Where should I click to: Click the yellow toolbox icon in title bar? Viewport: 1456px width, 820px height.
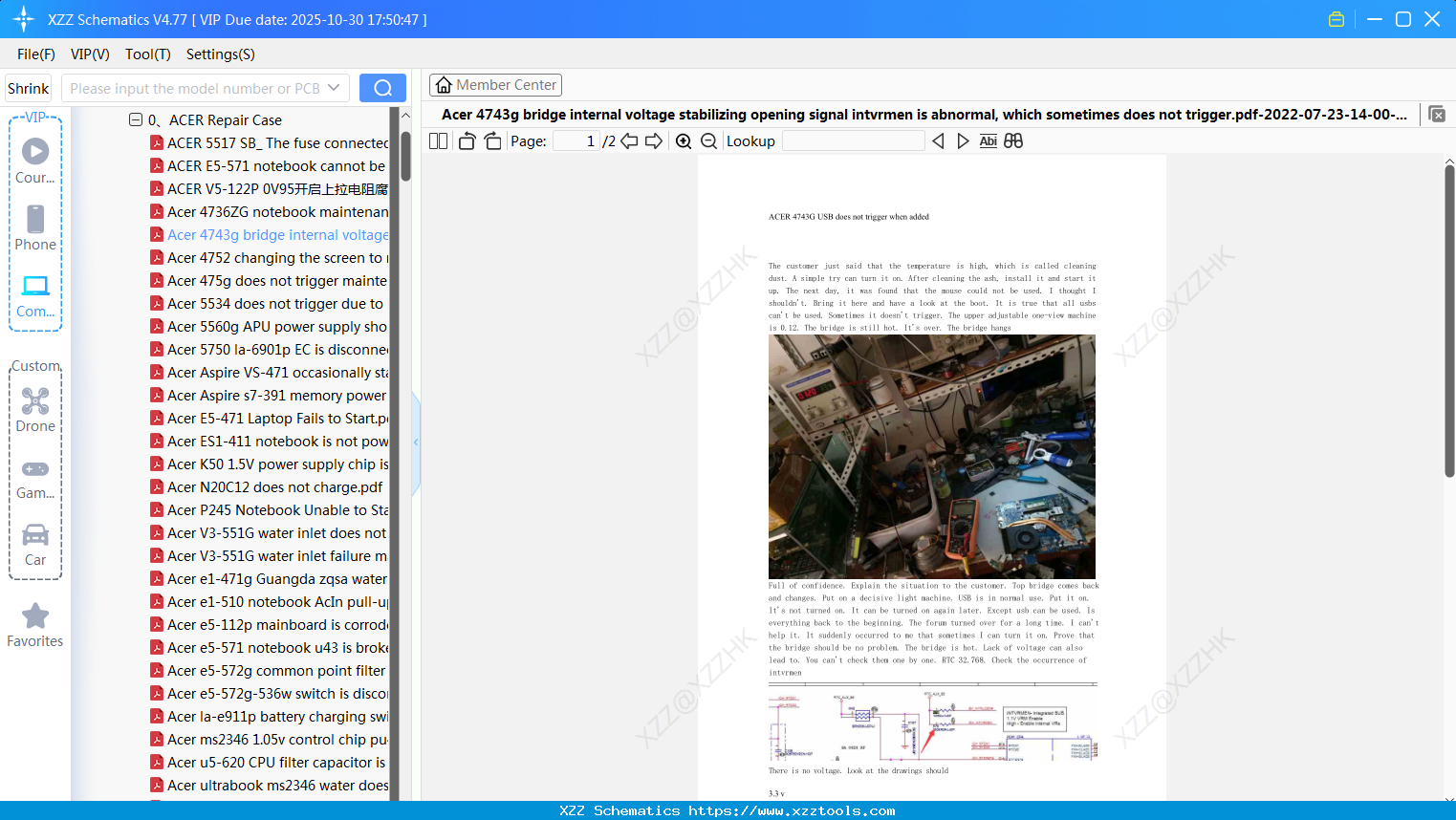point(1336,19)
